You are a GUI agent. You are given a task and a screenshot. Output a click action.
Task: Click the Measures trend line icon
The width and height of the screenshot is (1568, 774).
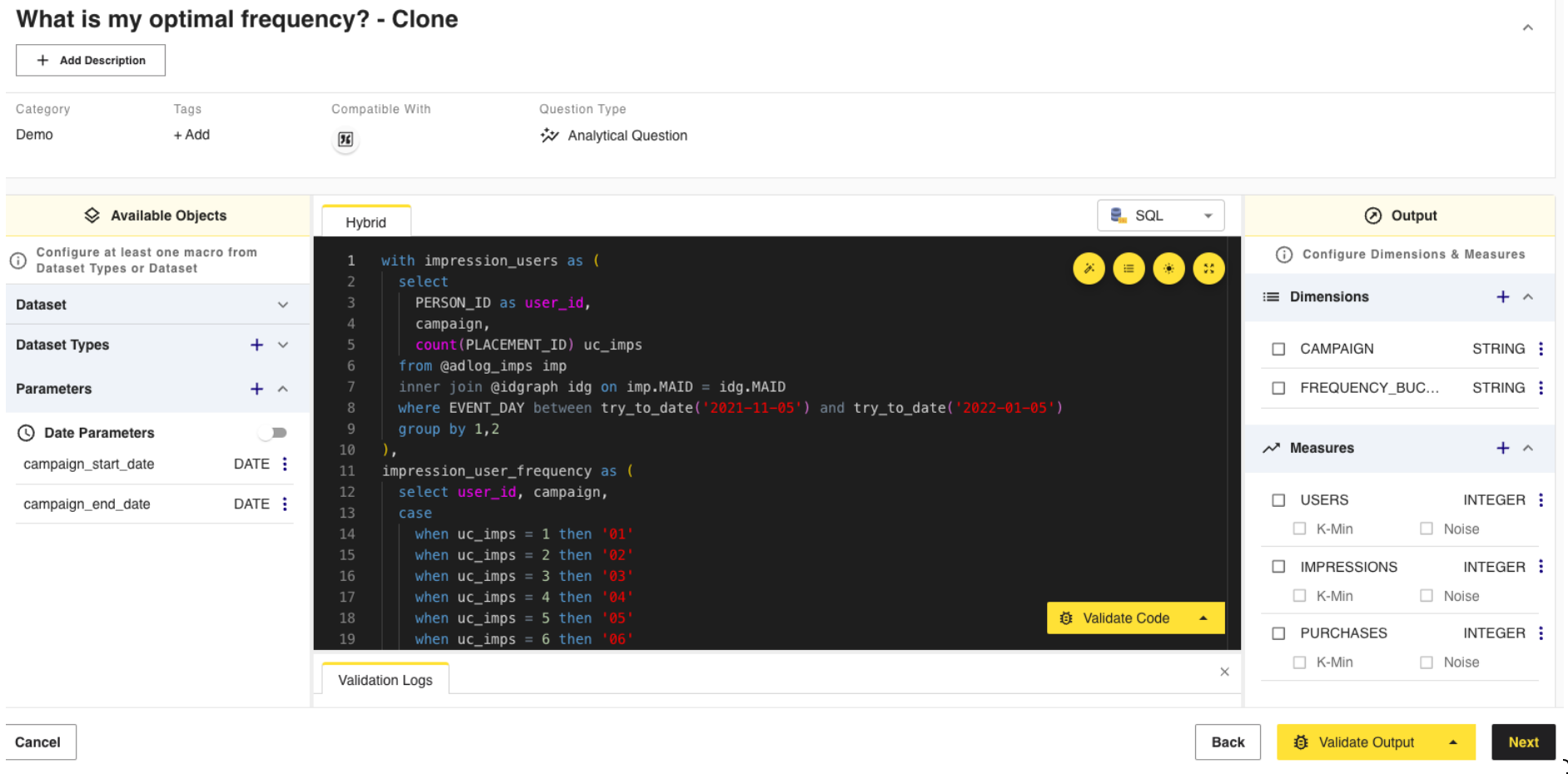pyautogui.click(x=1271, y=448)
